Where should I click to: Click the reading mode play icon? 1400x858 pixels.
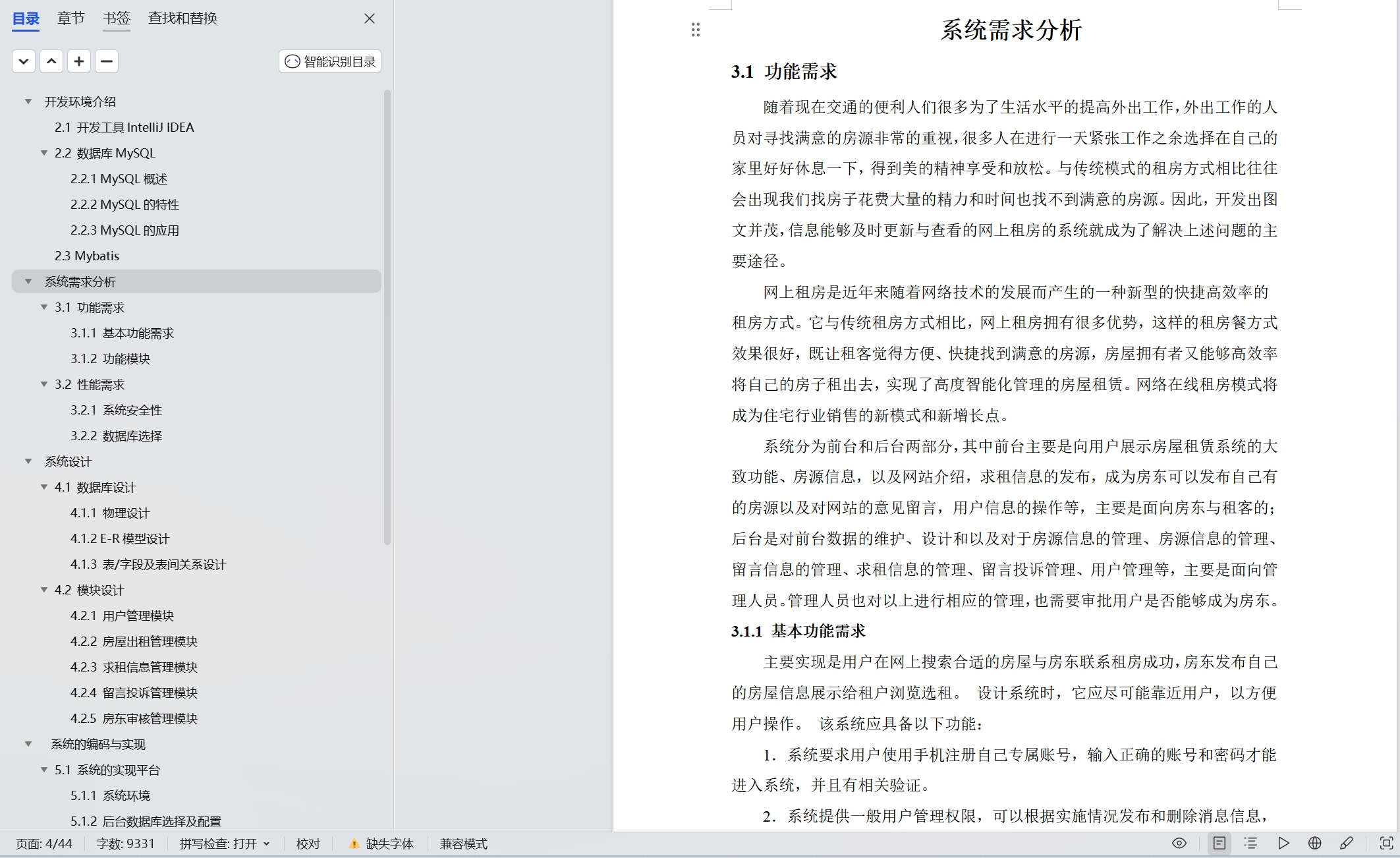pyautogui.click(x=1283, y=844)
